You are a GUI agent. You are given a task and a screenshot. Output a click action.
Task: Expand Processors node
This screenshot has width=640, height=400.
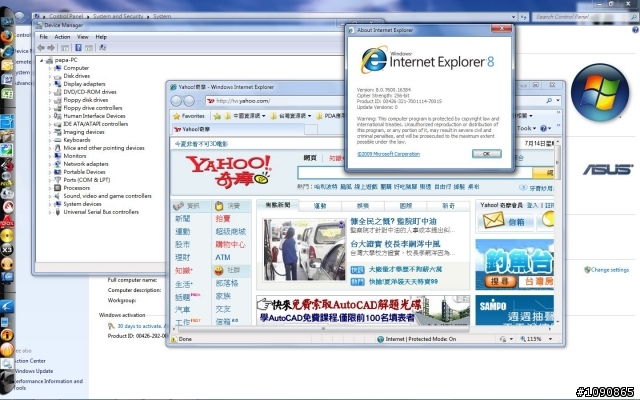50,188
